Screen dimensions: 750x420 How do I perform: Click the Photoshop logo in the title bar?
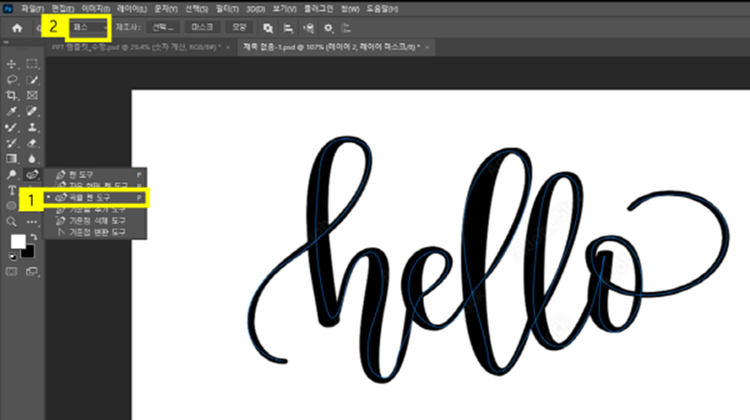point(8,9)
